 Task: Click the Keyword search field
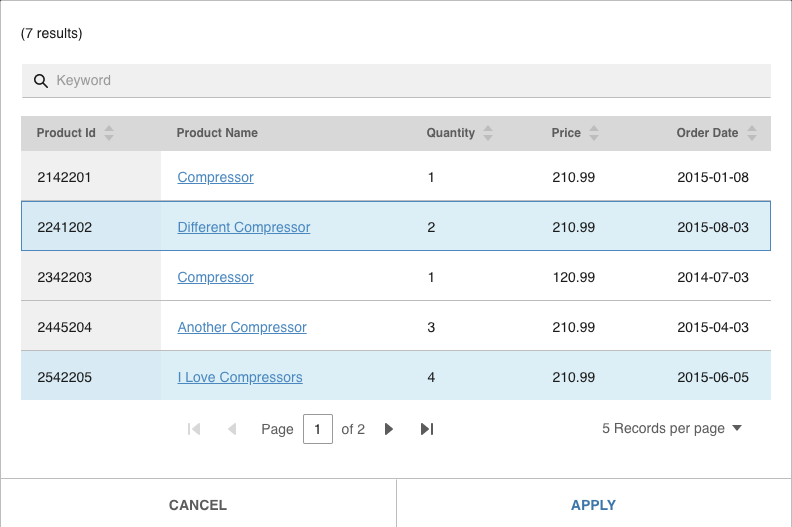point(396,81)
